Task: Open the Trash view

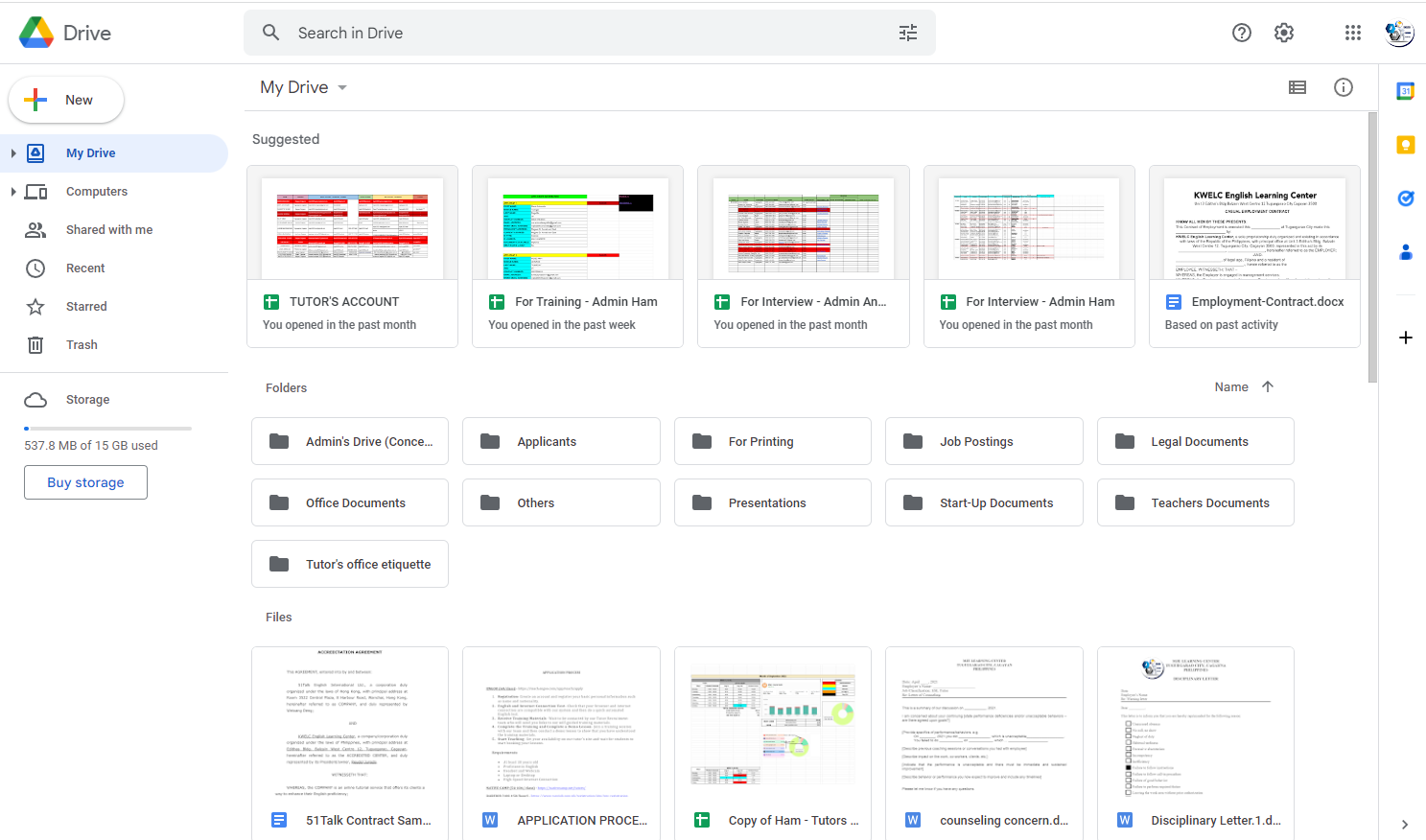Action: (114, 345)
